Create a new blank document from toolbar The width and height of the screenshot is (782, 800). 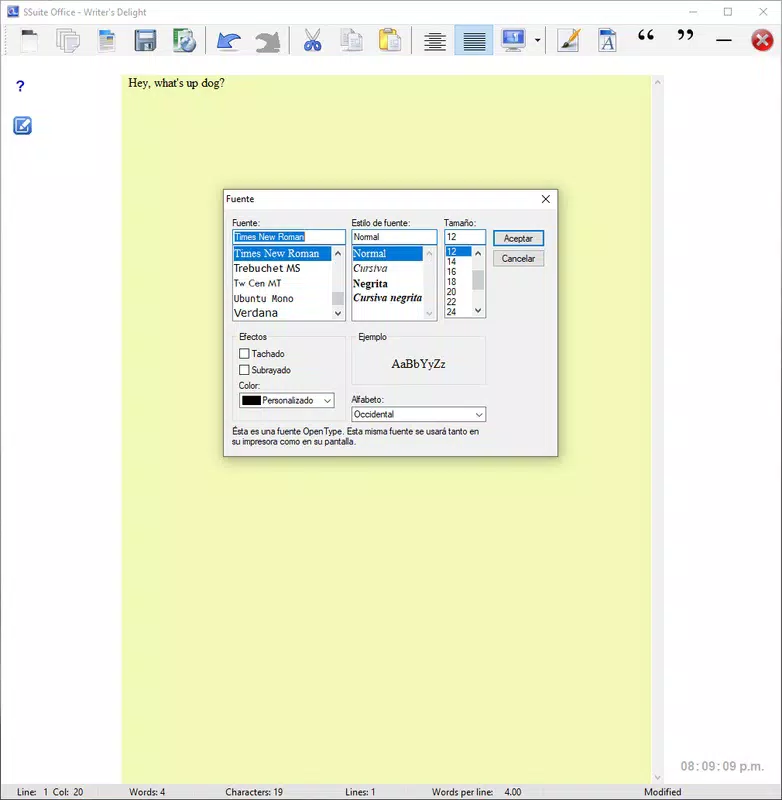(x=29, y=40)
